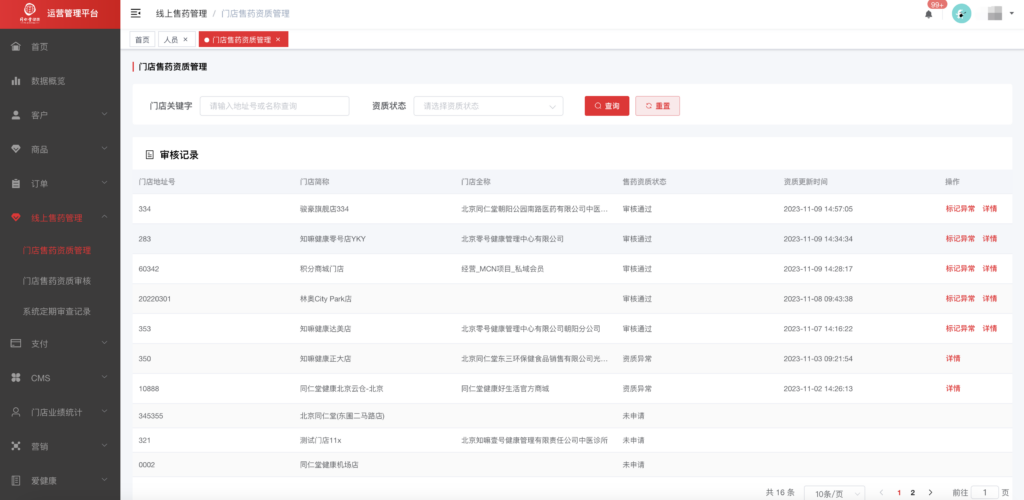Click store name 测试门店11x
Screen dimensions: 1024x500
(x=321, y=441)
